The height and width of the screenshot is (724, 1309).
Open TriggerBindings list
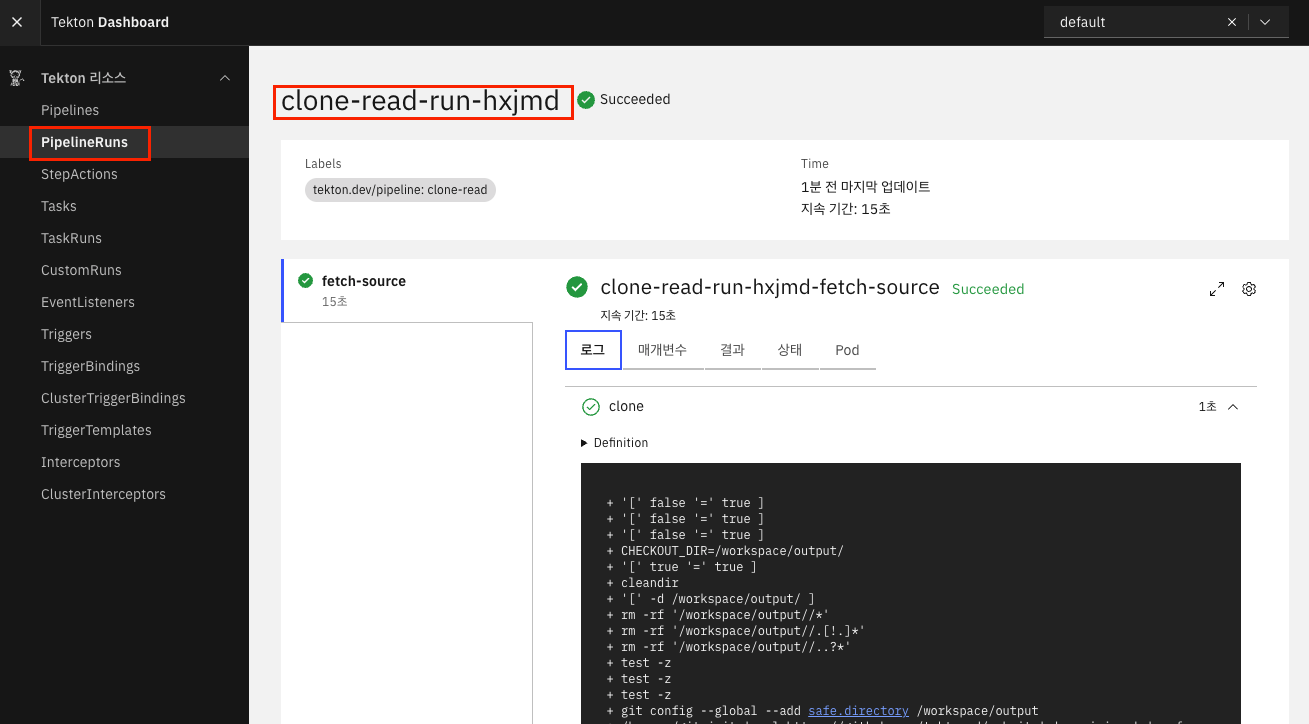pyautogui.click(x=90, y=366)
